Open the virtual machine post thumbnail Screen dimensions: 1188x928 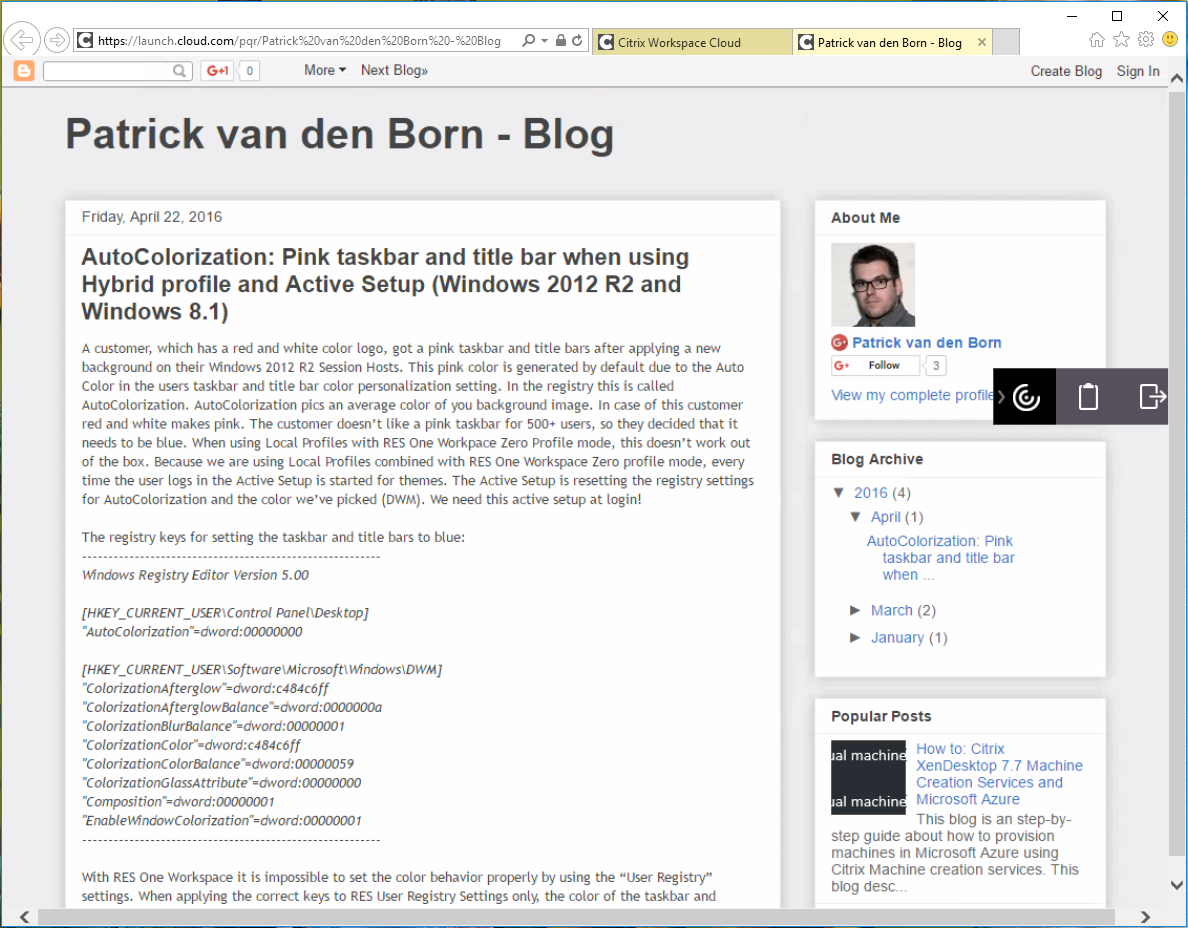868,777
